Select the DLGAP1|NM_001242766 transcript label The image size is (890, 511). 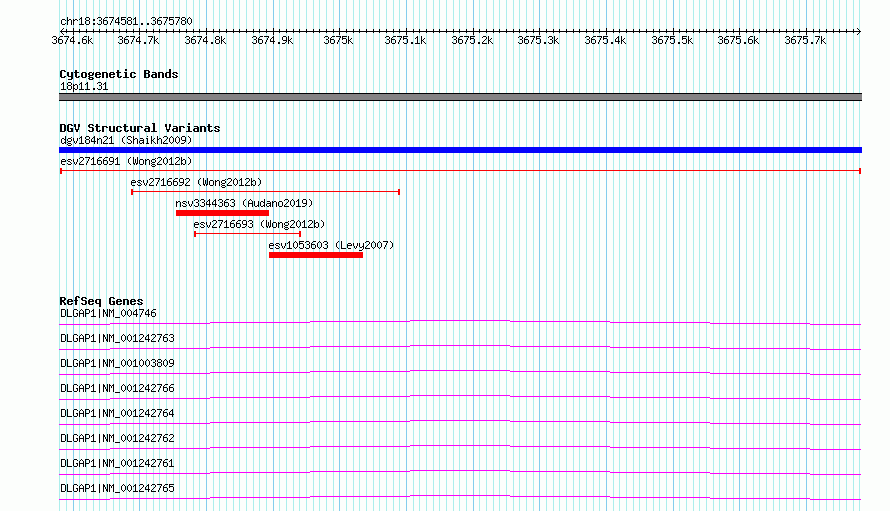117,388
